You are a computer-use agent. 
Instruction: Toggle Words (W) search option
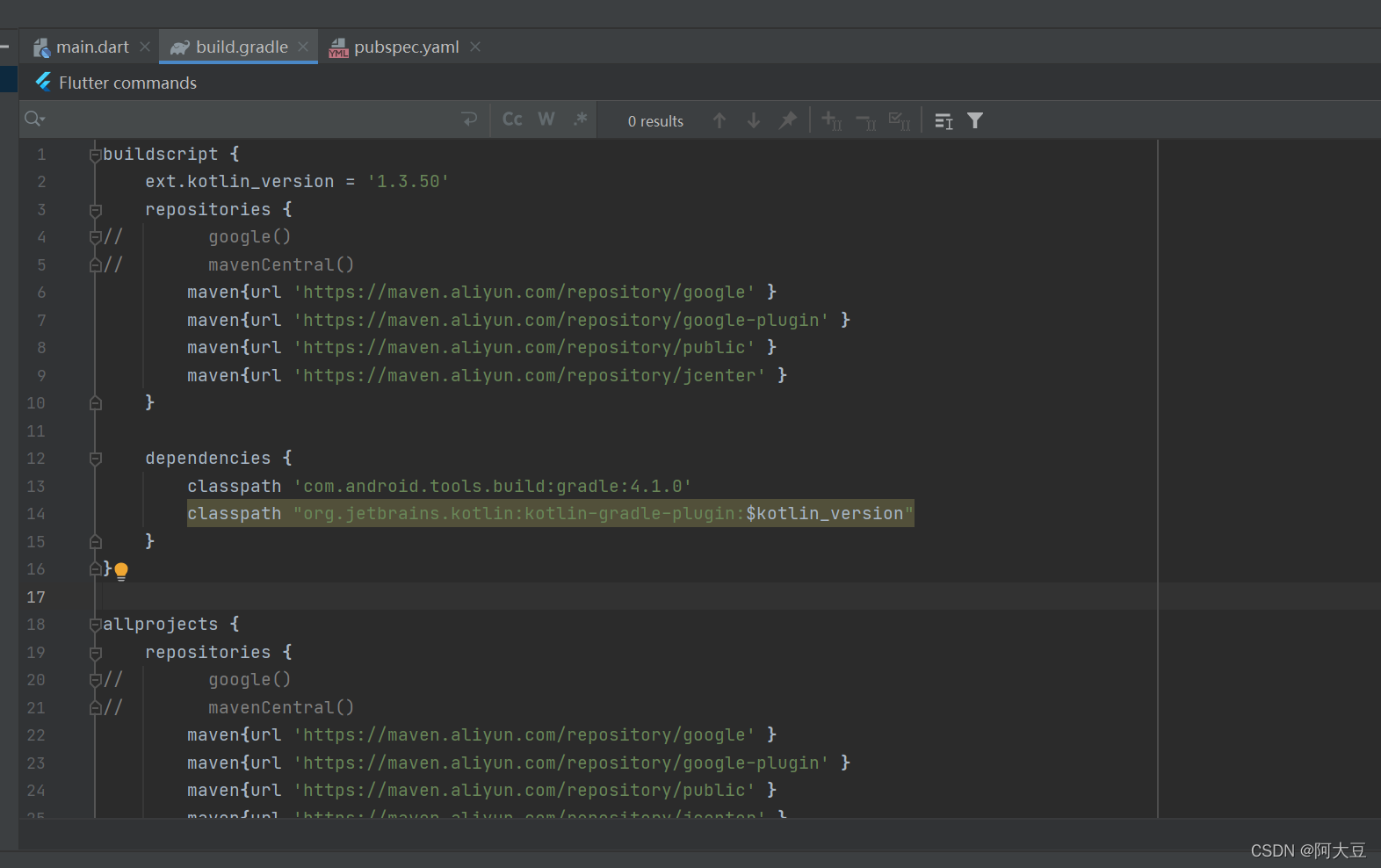[x=546, y=119]
